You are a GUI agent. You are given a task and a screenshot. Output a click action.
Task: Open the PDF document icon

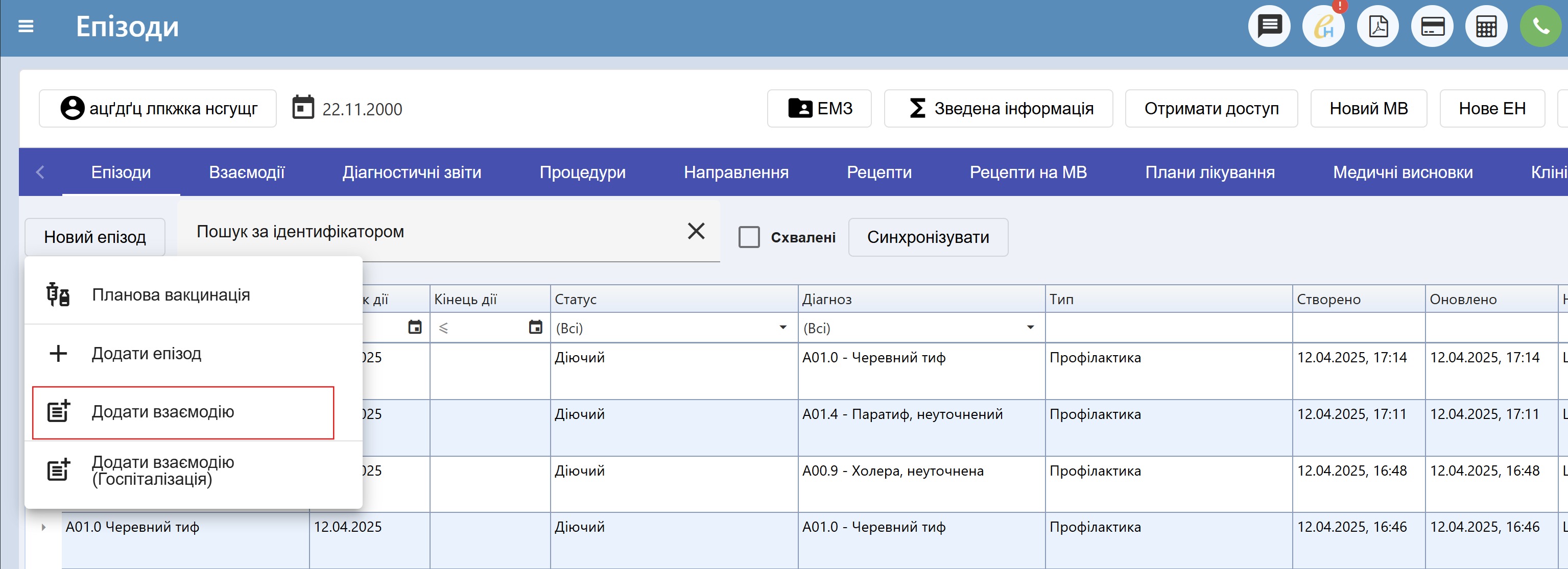pyautogui.click(x=1377, y=27)
